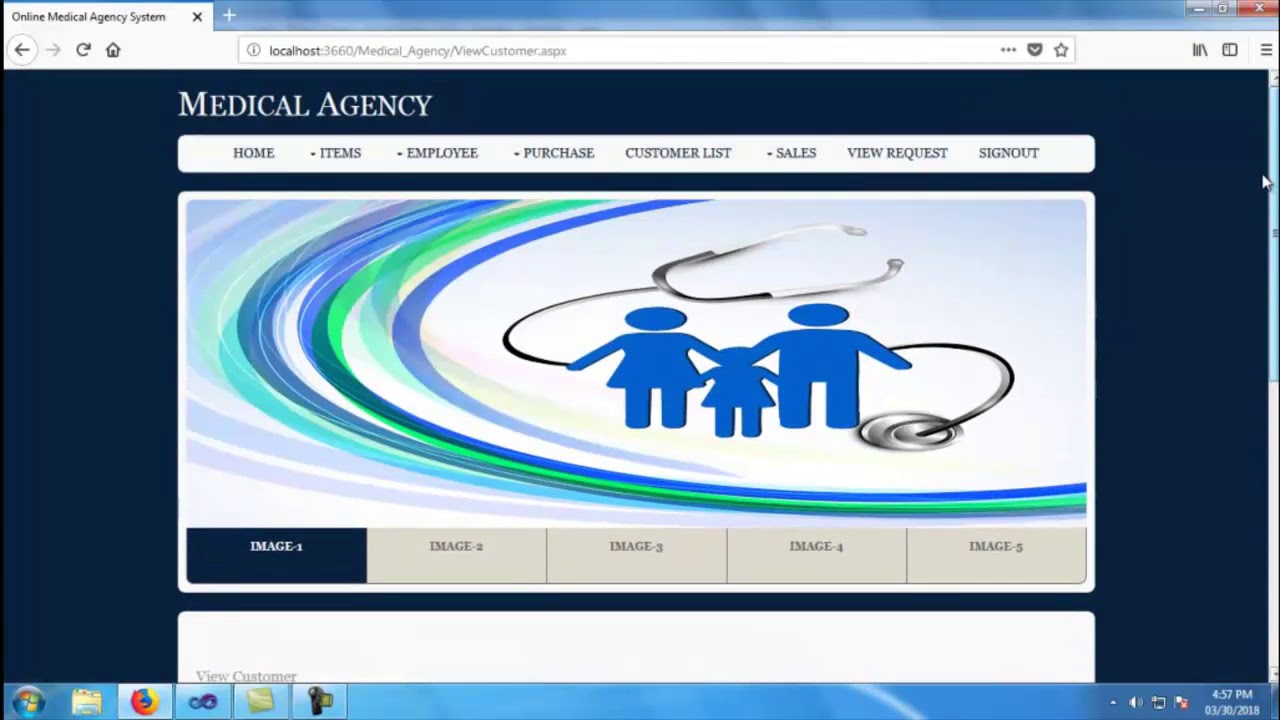Image resolution: width=1280 pixels, height=720 pixels.
Task: Open the Action Center flag icon
Action: [x=1181, y=703]
